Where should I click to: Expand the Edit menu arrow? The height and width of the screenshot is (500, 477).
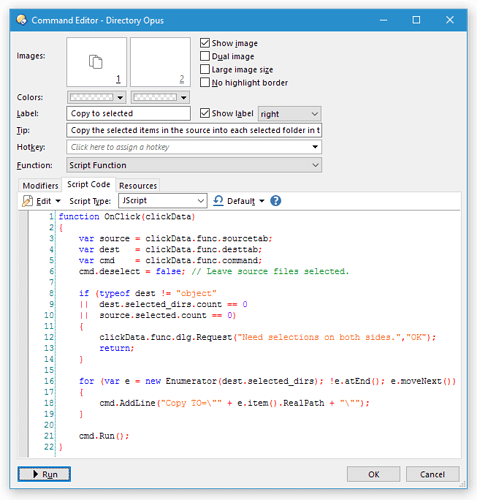(58, 201)
